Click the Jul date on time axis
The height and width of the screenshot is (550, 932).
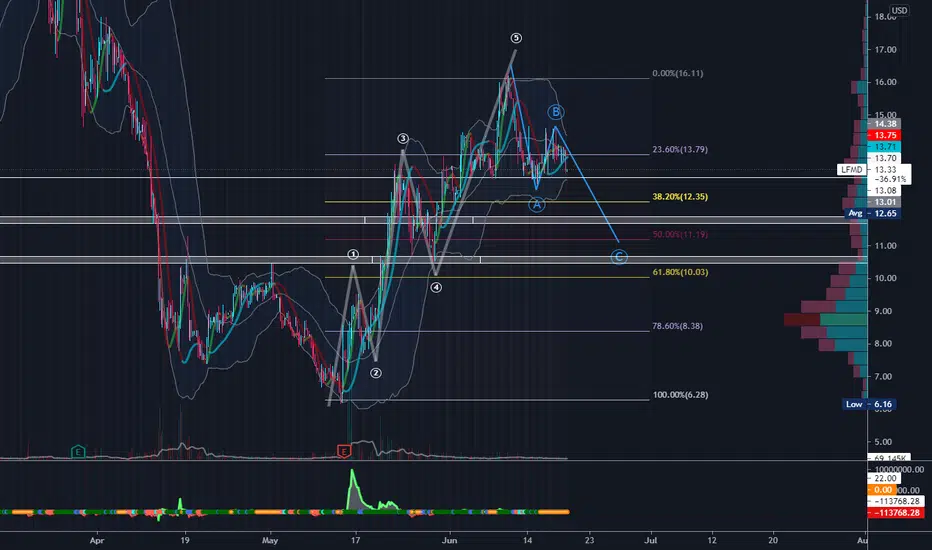[x=651, y=540]
